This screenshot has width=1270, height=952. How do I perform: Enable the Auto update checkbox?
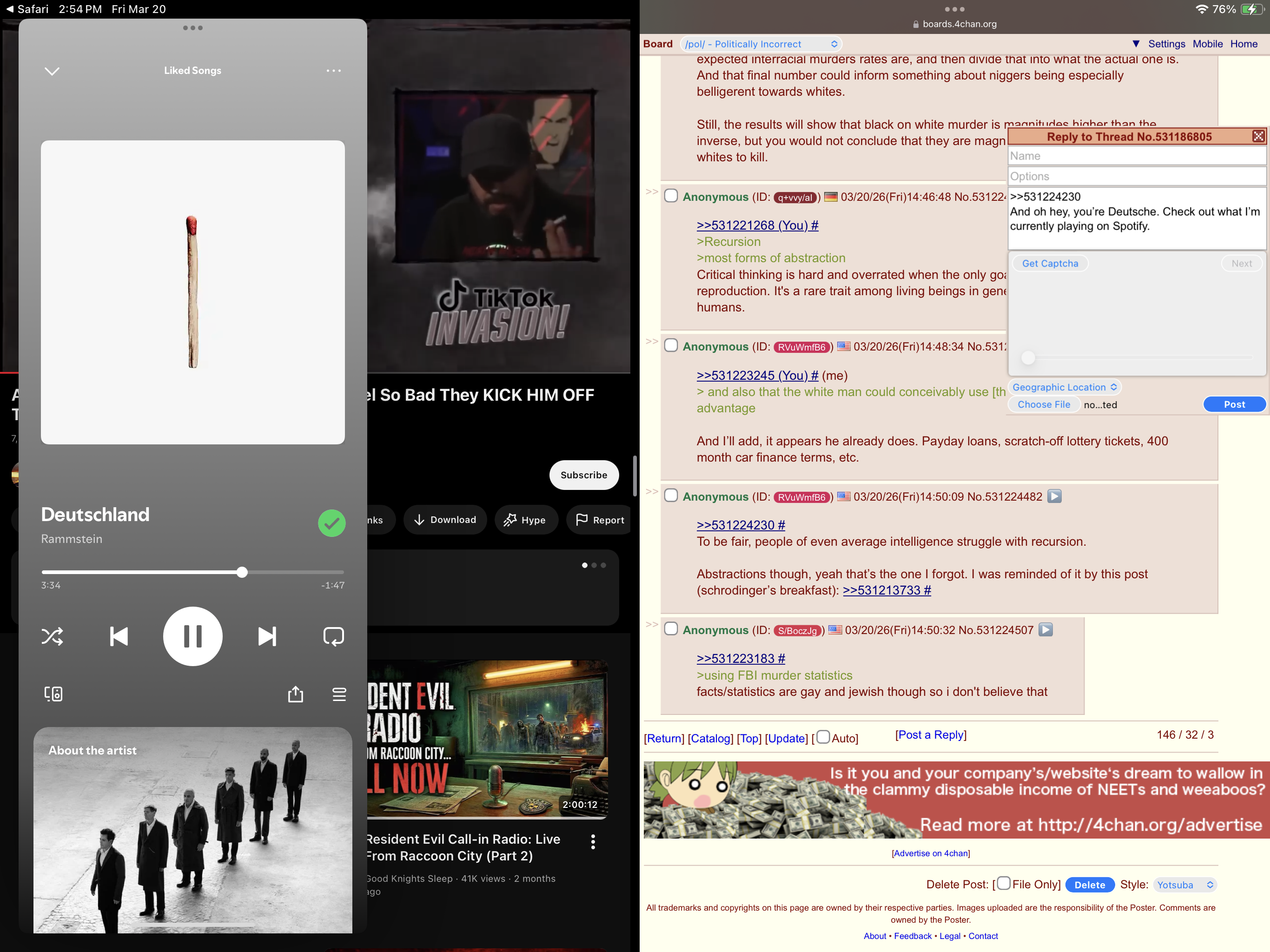(823, 737)
